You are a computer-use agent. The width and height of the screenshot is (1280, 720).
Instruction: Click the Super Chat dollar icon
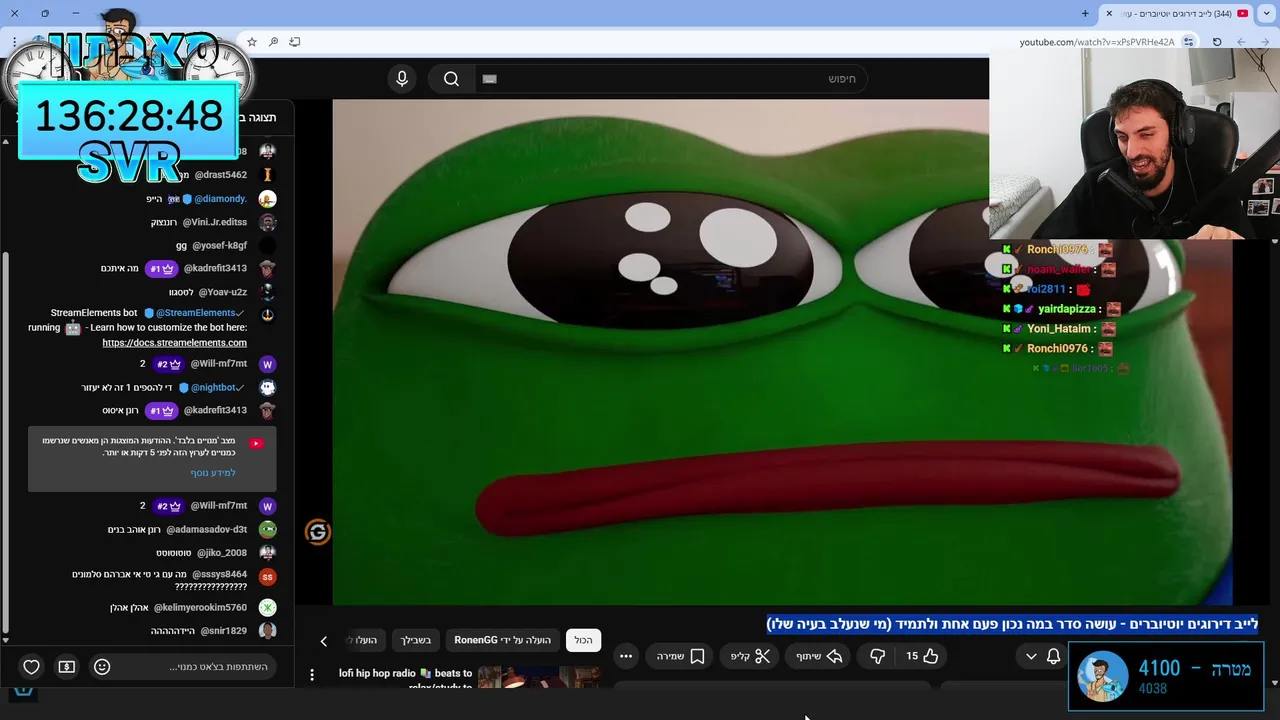tap(67, 667)
